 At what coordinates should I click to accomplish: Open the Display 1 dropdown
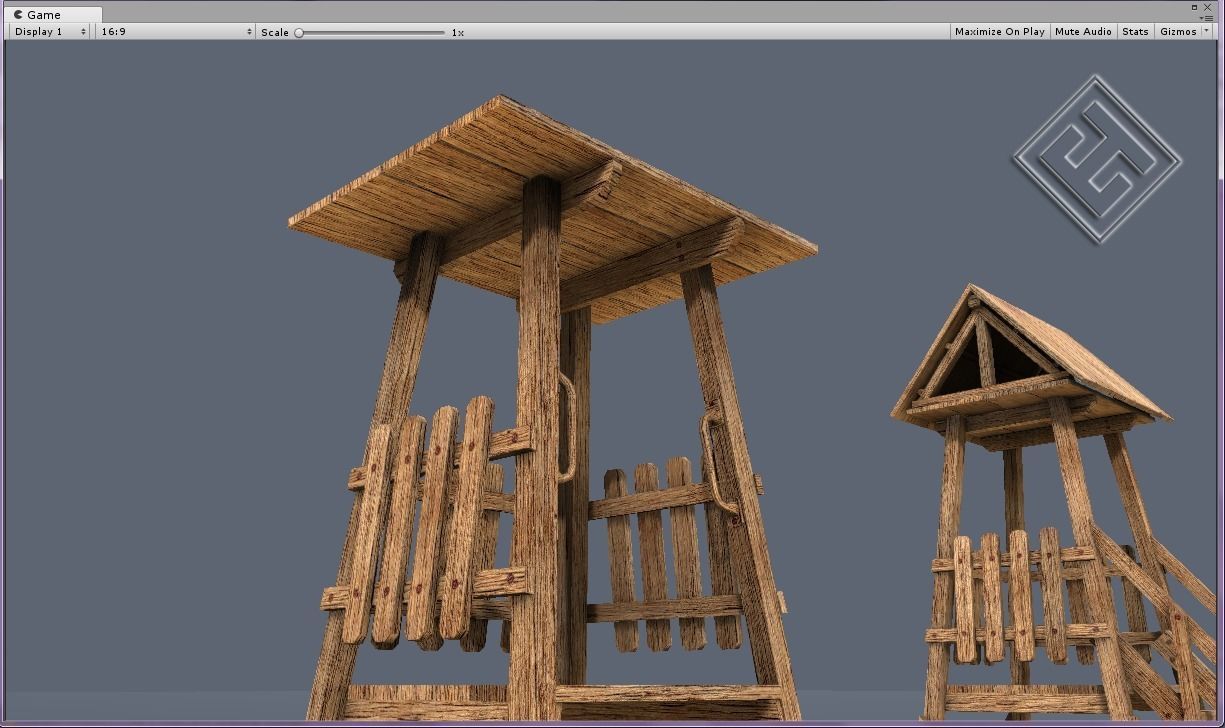50,32
